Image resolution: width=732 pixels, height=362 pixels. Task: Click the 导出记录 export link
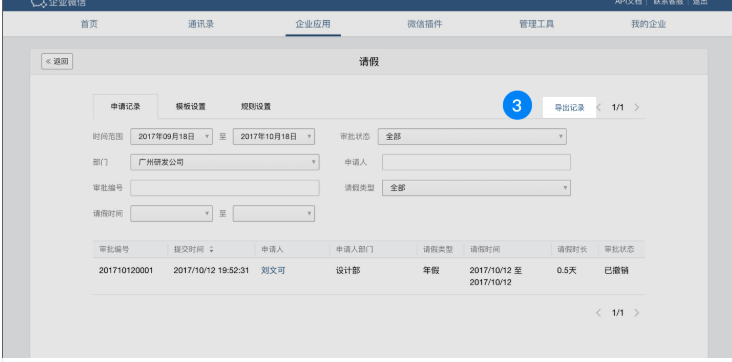tap(569, 107)
